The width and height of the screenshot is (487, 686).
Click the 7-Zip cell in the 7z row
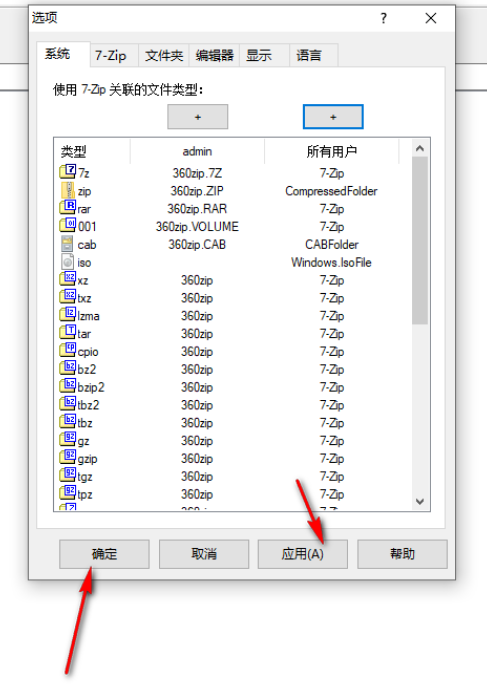(x=332, y=173)
